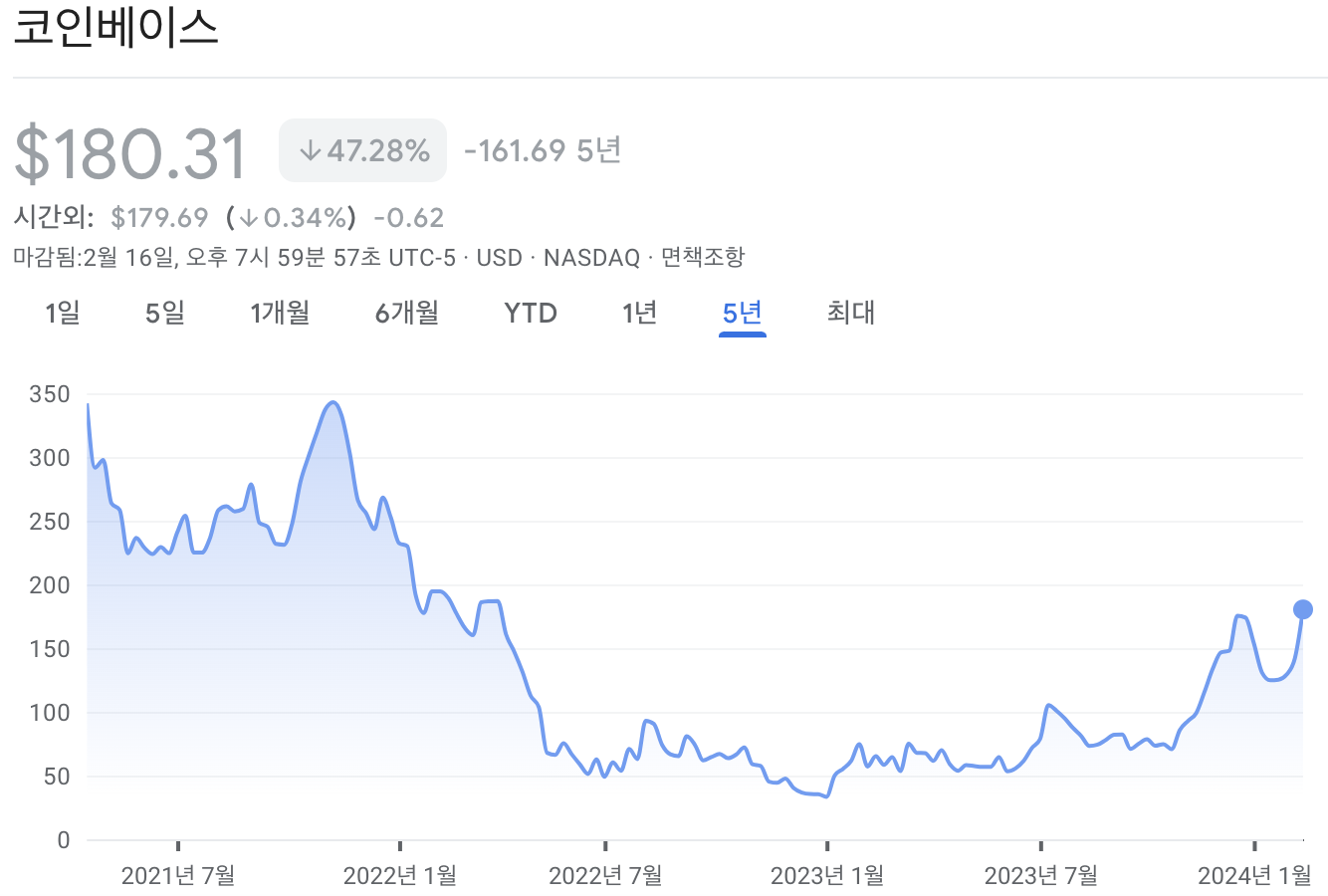Switch chart to 1개월 range
The width and height of the screenshot is (1328, 896).
pos(280,314)
